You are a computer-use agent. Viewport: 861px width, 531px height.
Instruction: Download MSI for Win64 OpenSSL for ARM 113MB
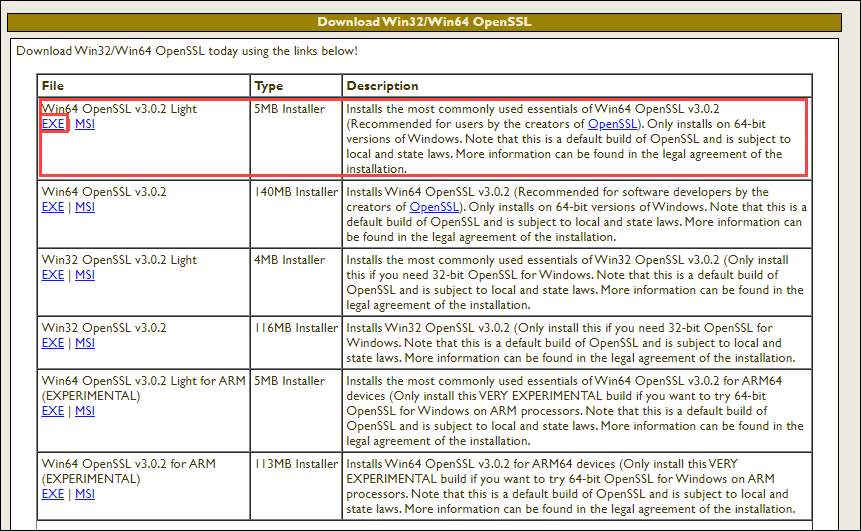pos(85,494)
